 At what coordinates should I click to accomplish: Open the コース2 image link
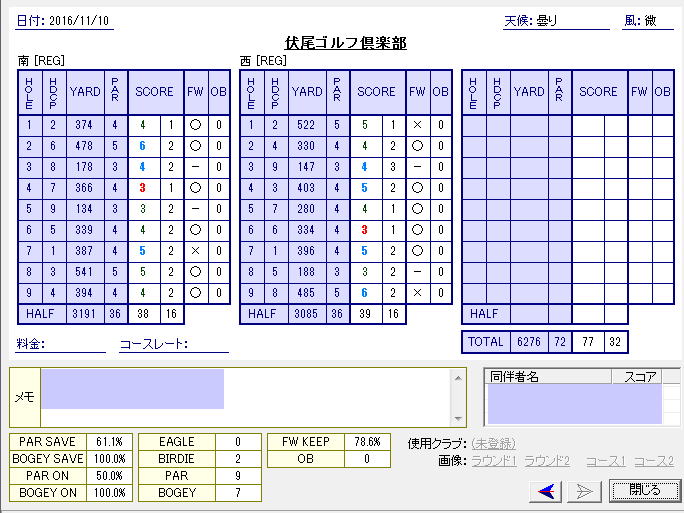click(654, 461)
